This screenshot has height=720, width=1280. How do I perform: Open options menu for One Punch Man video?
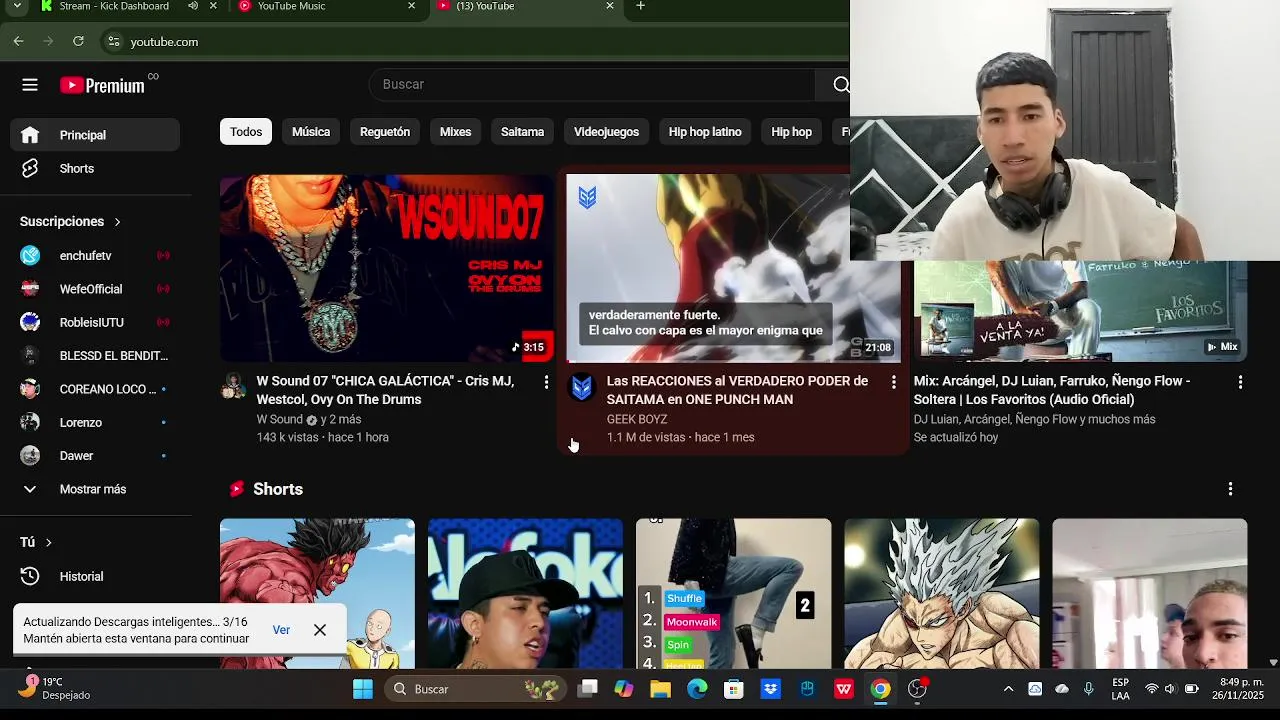coord(893,382)
